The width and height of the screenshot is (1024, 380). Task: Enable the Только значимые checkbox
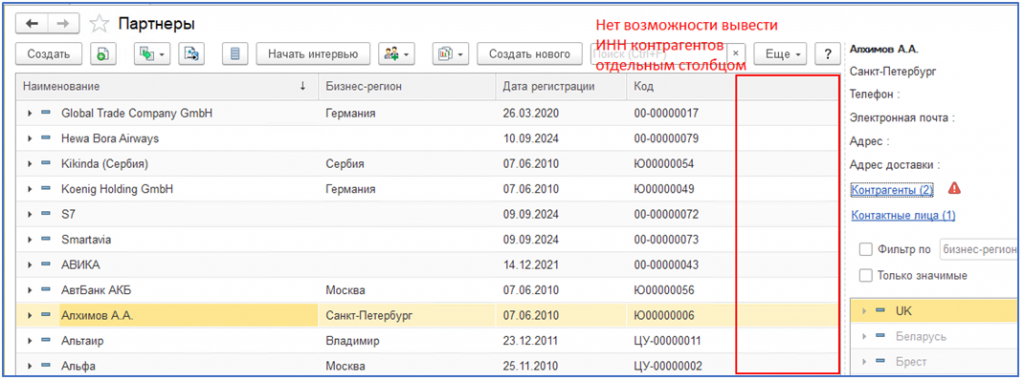866,276
